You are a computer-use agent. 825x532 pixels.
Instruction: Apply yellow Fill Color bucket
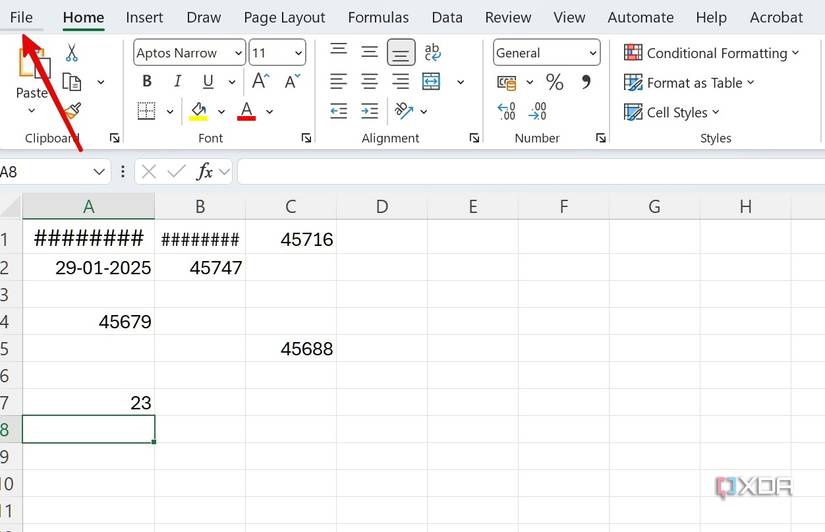coord(198,111)
